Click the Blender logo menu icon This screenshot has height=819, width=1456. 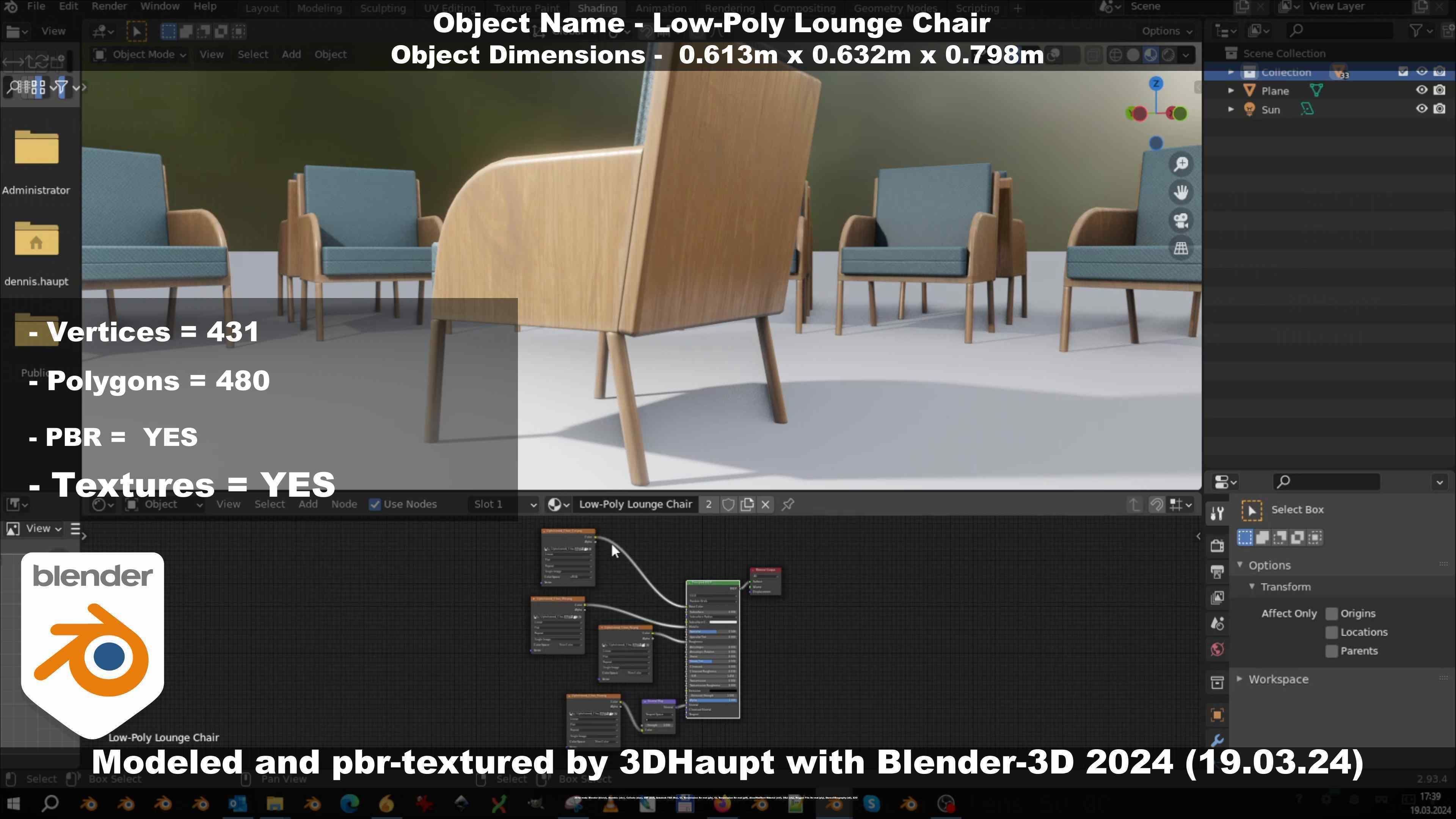(11, 7)
